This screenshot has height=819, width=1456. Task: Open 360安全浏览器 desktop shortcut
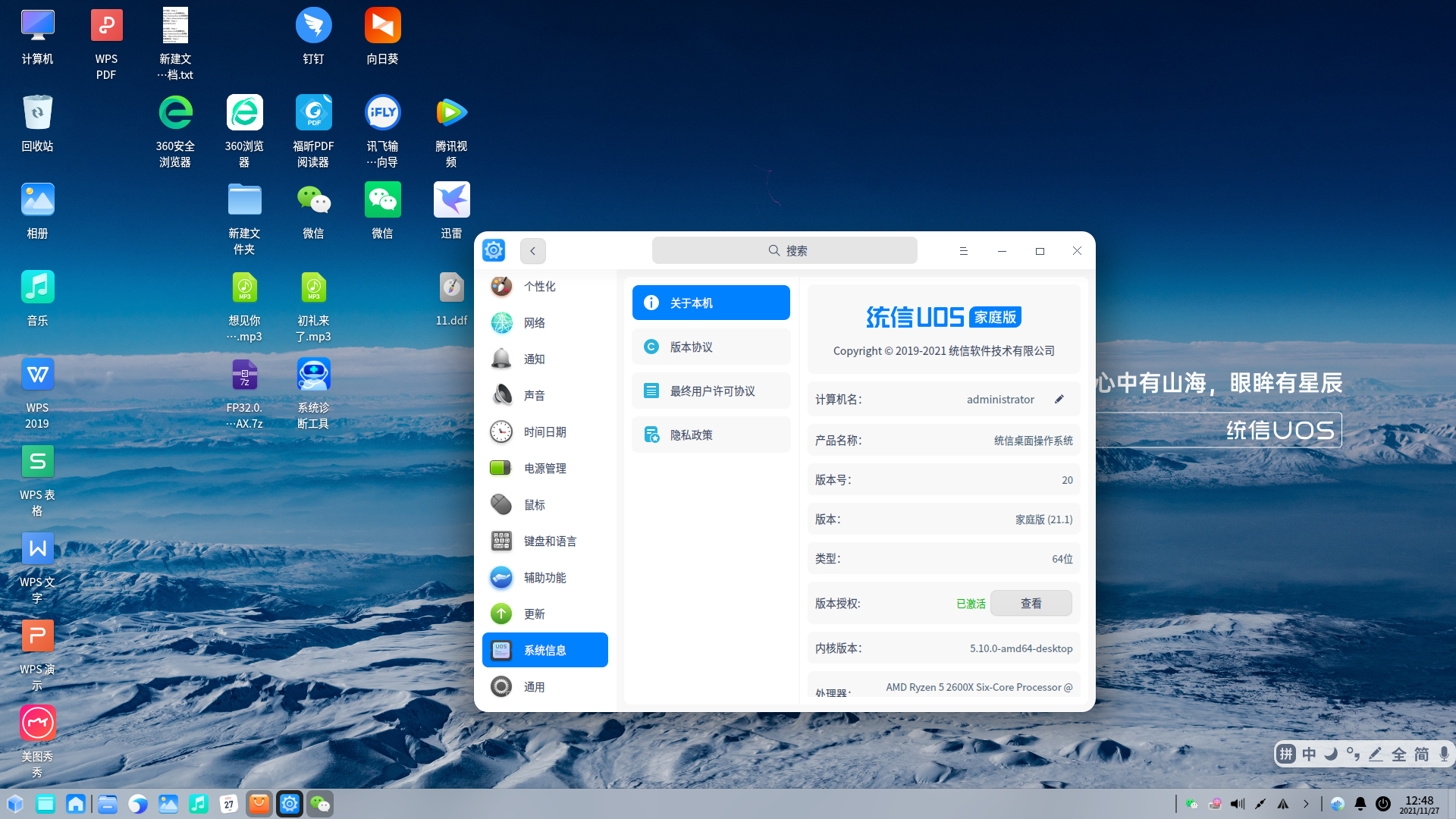175,131
